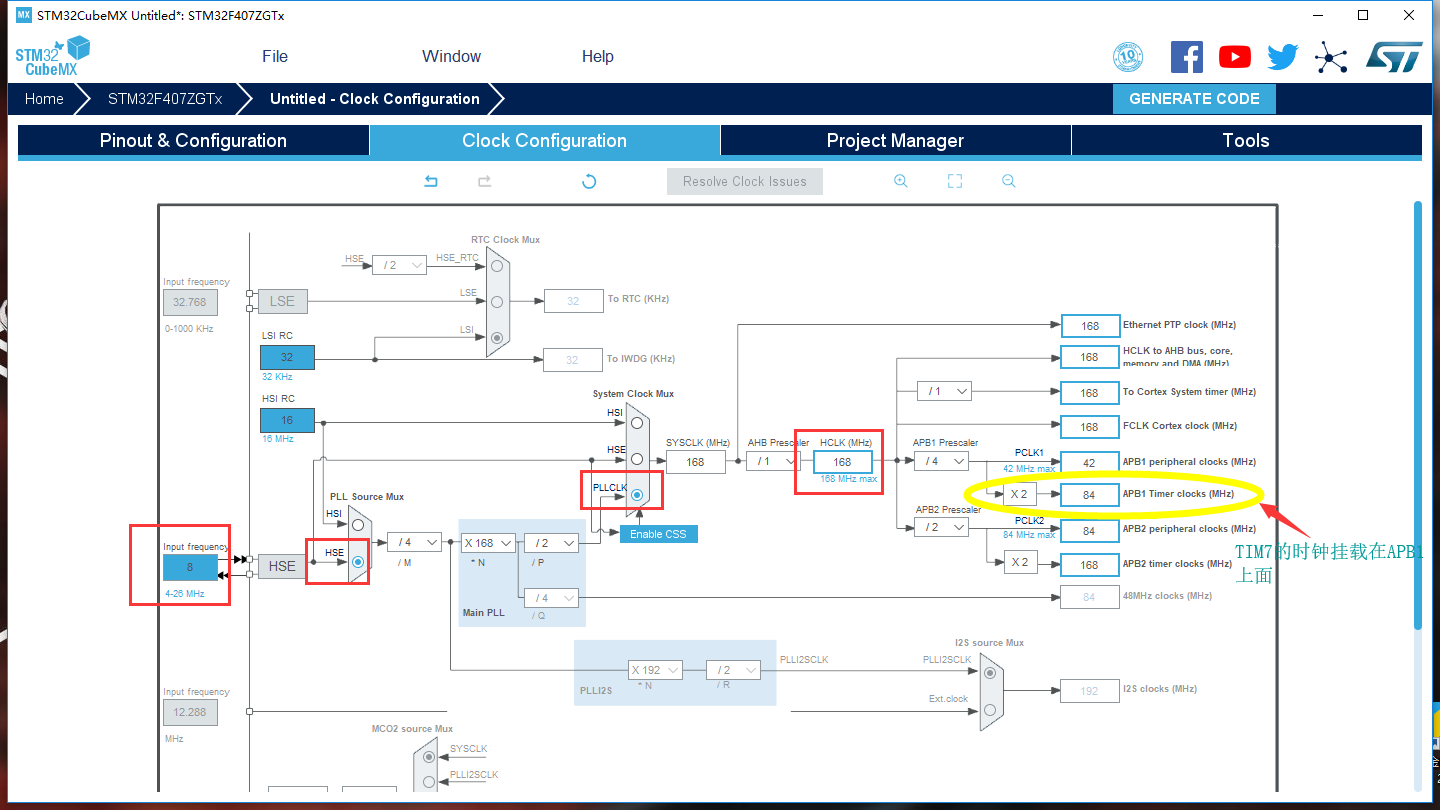Open the PLL /M divider dropdown

pyautogui.click(x=414, y=542)
